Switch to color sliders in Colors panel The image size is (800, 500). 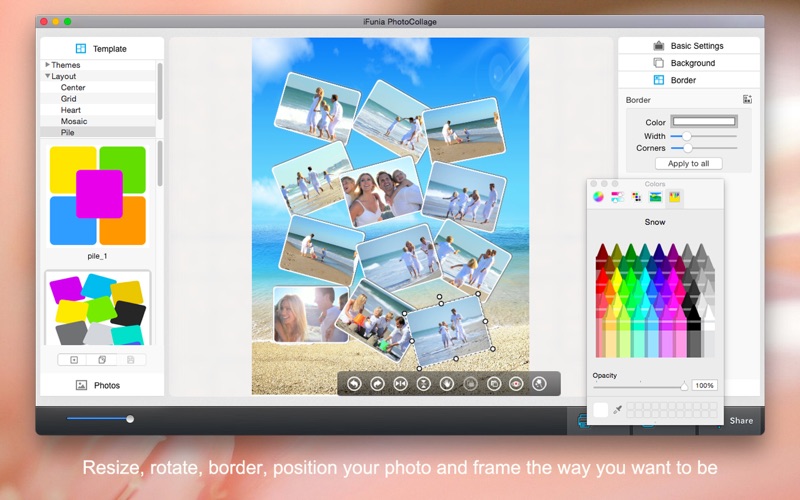click(x=617, y=197)
